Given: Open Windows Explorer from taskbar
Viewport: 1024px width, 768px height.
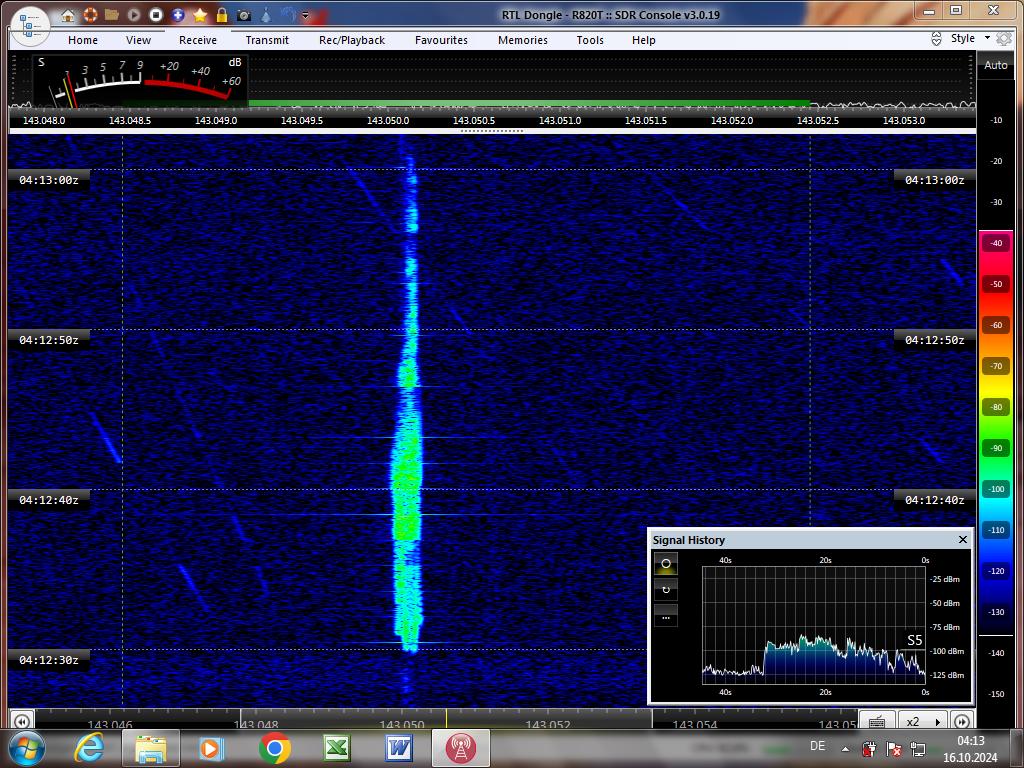Looking at the screenshot, I should 151,748.
